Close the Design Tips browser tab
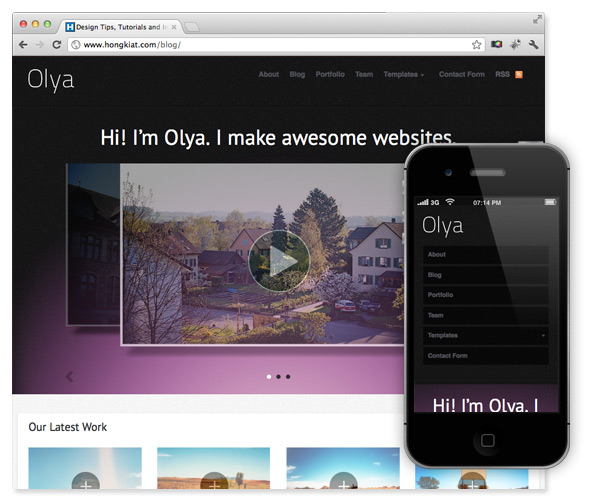Image resolution: width=600 pixels, height=500 pixels. pos(174,27)
